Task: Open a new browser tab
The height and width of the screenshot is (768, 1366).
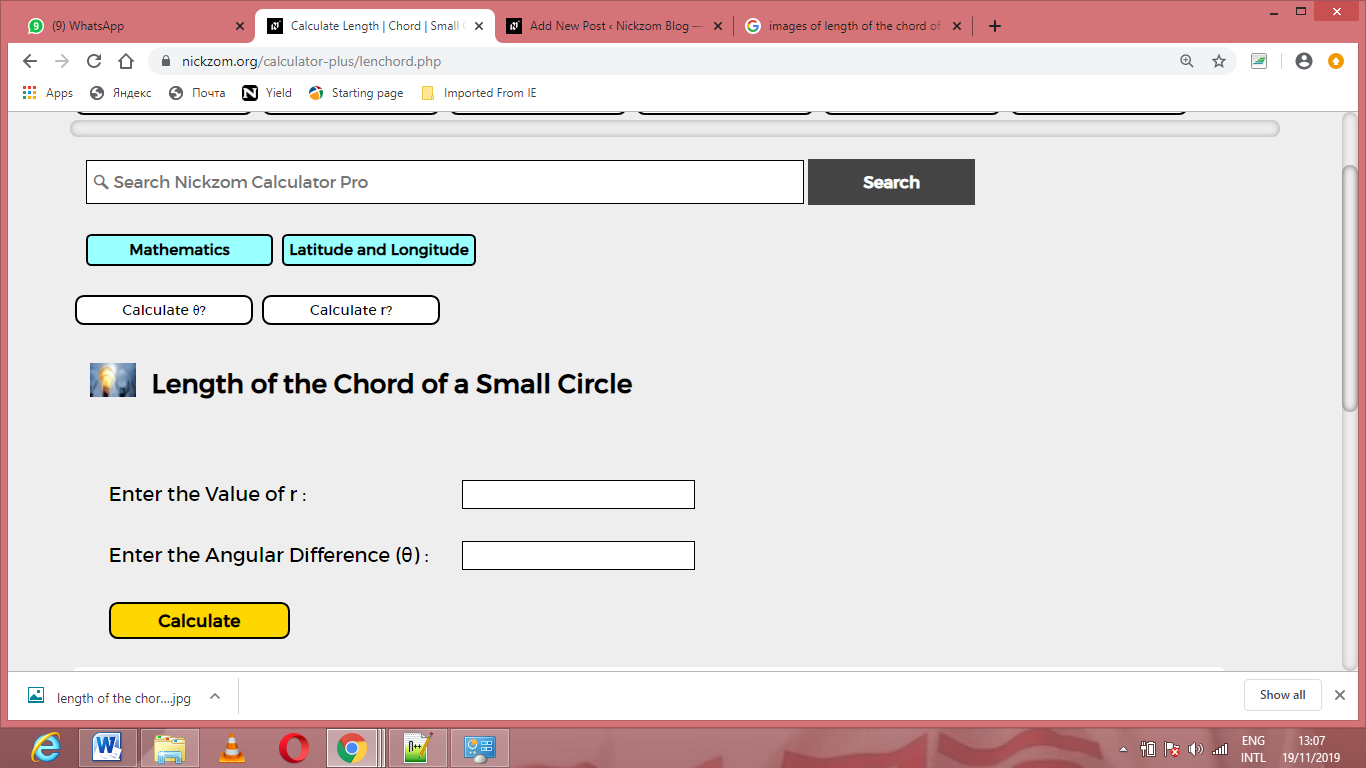Action: (x=994, y=26)
